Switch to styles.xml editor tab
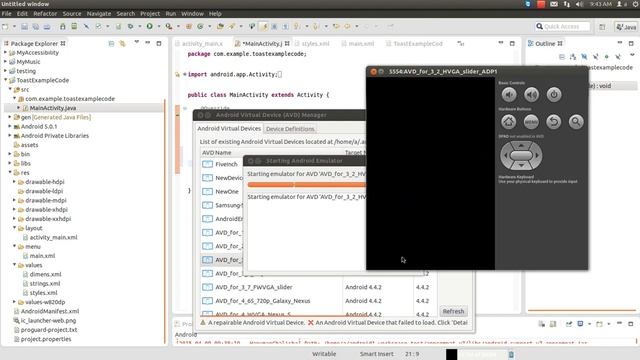 [312, 43]
